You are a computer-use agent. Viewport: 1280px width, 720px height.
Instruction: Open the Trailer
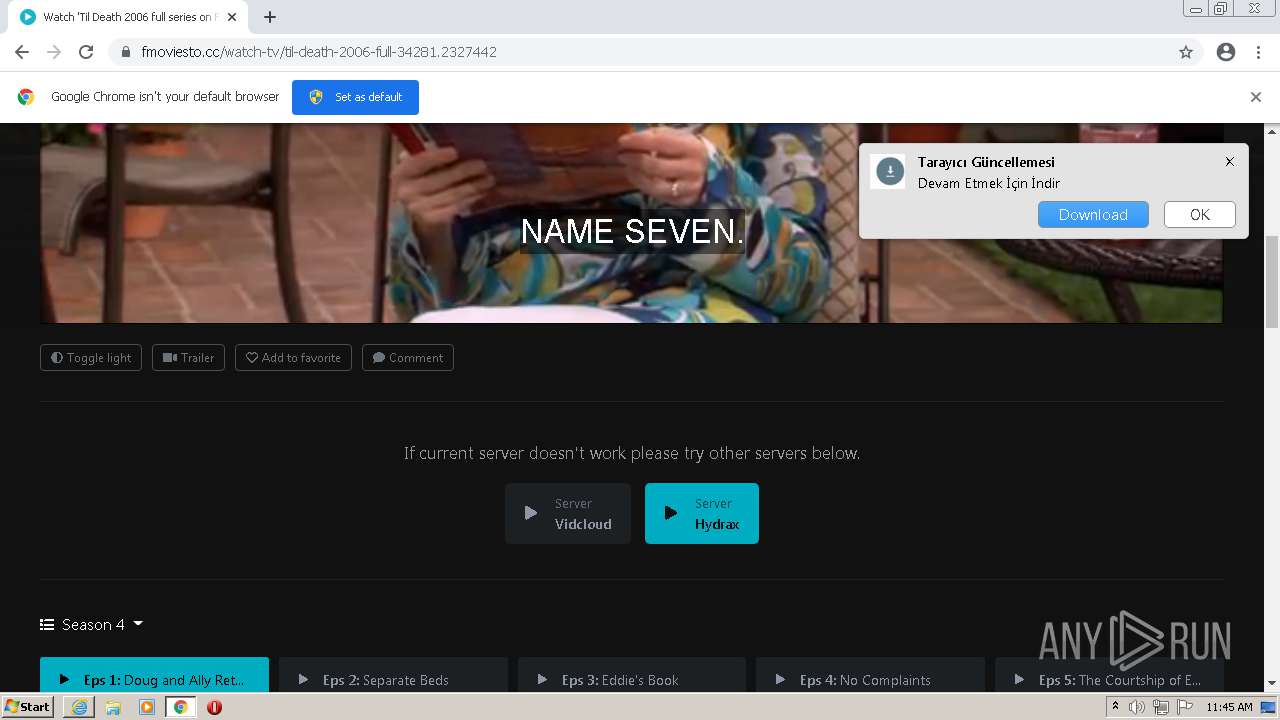click(188, 358)
